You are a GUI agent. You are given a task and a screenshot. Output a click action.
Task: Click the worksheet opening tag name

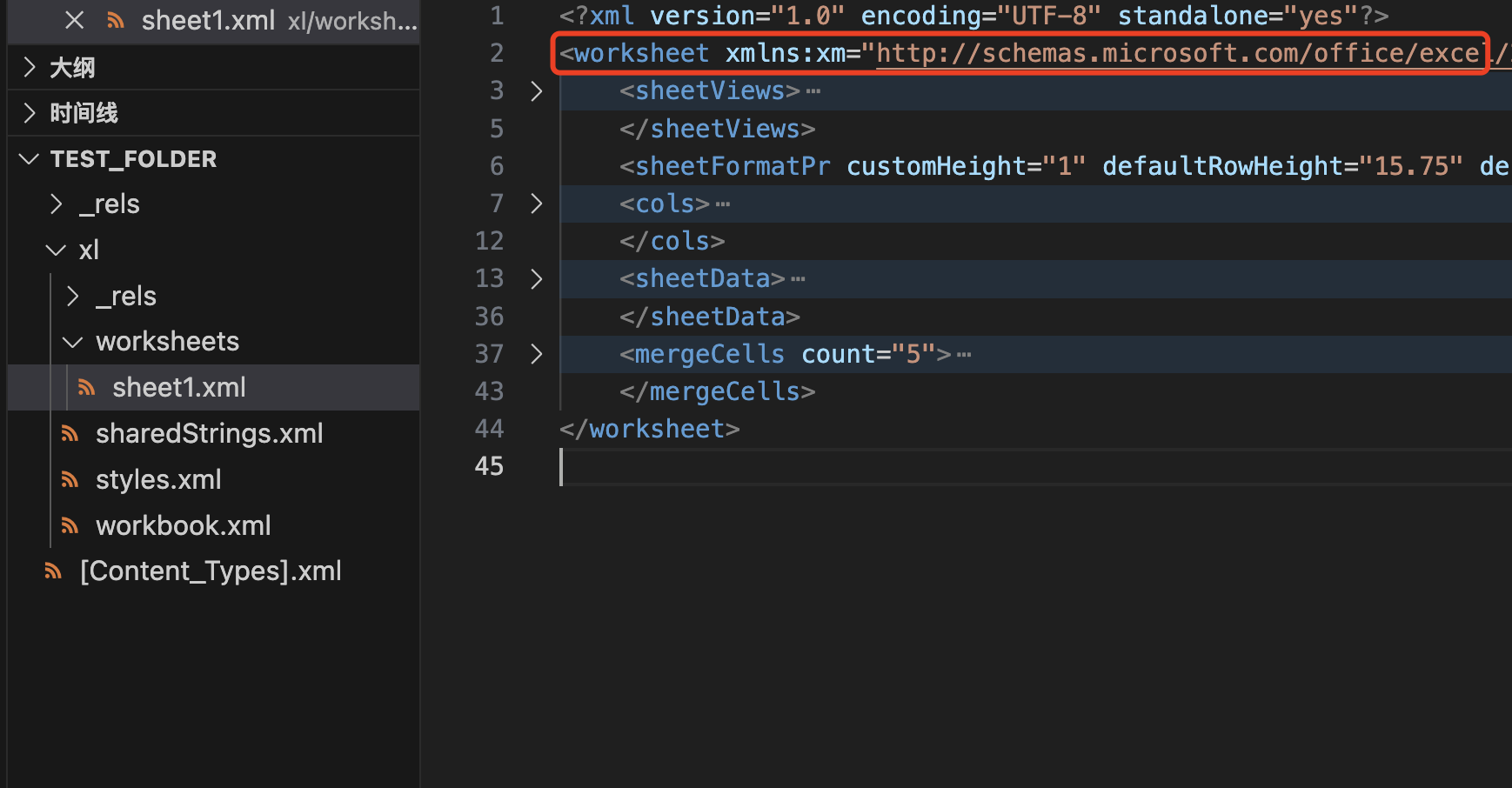click(x=642, y=53)
